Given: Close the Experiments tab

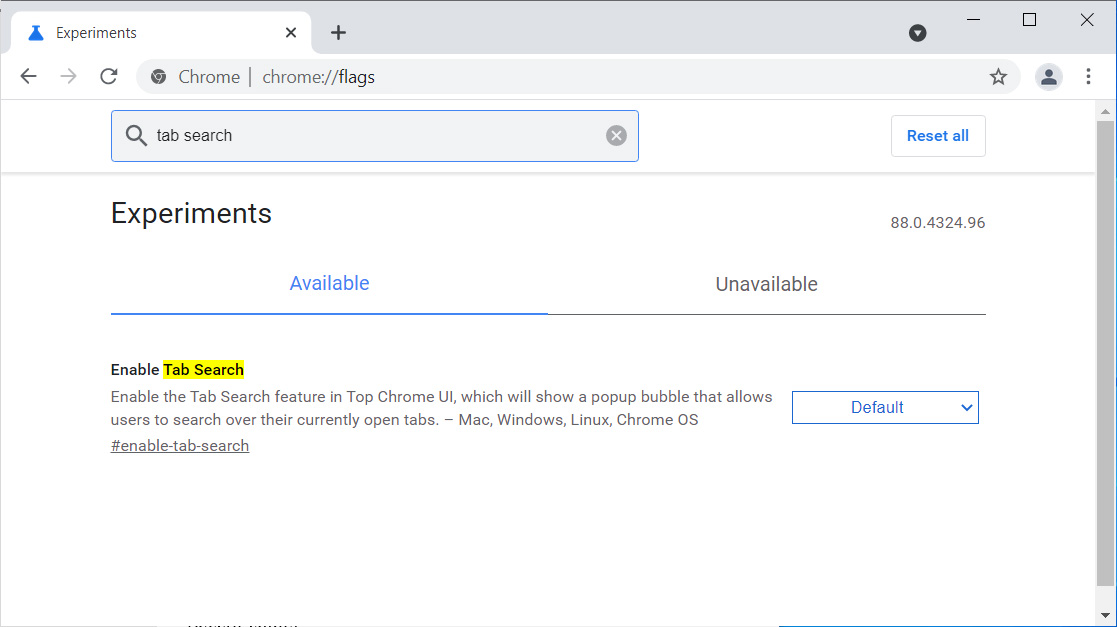Looking at the screenshot, I should pyautogui.click(x=291, y=33).
